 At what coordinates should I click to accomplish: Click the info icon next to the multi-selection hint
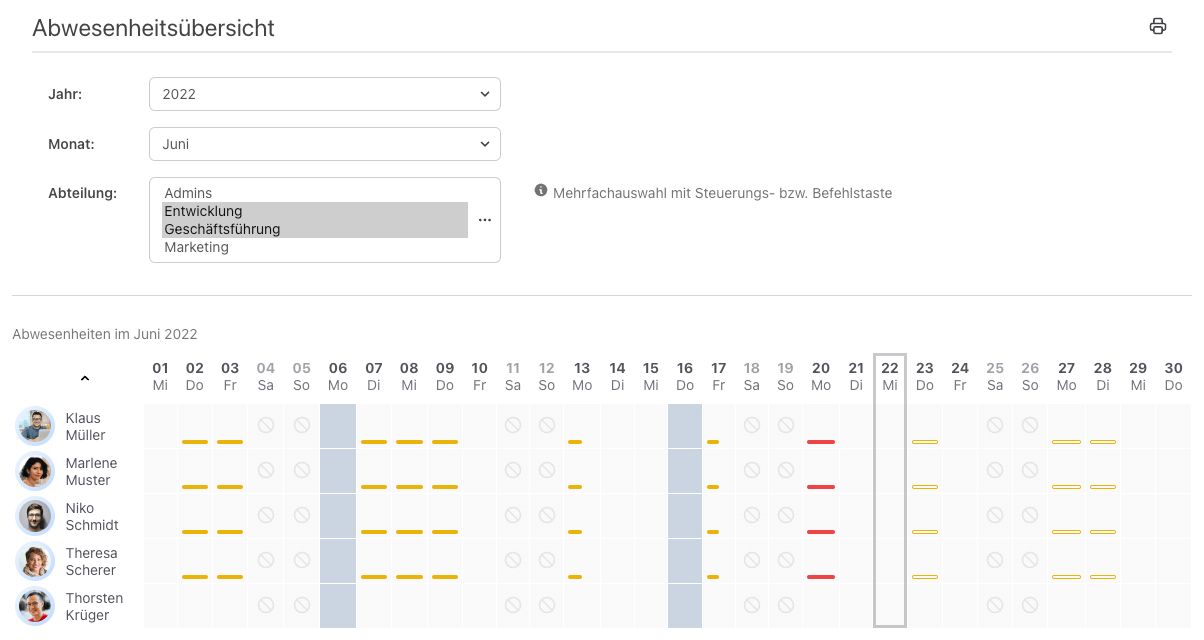(541, 192)
